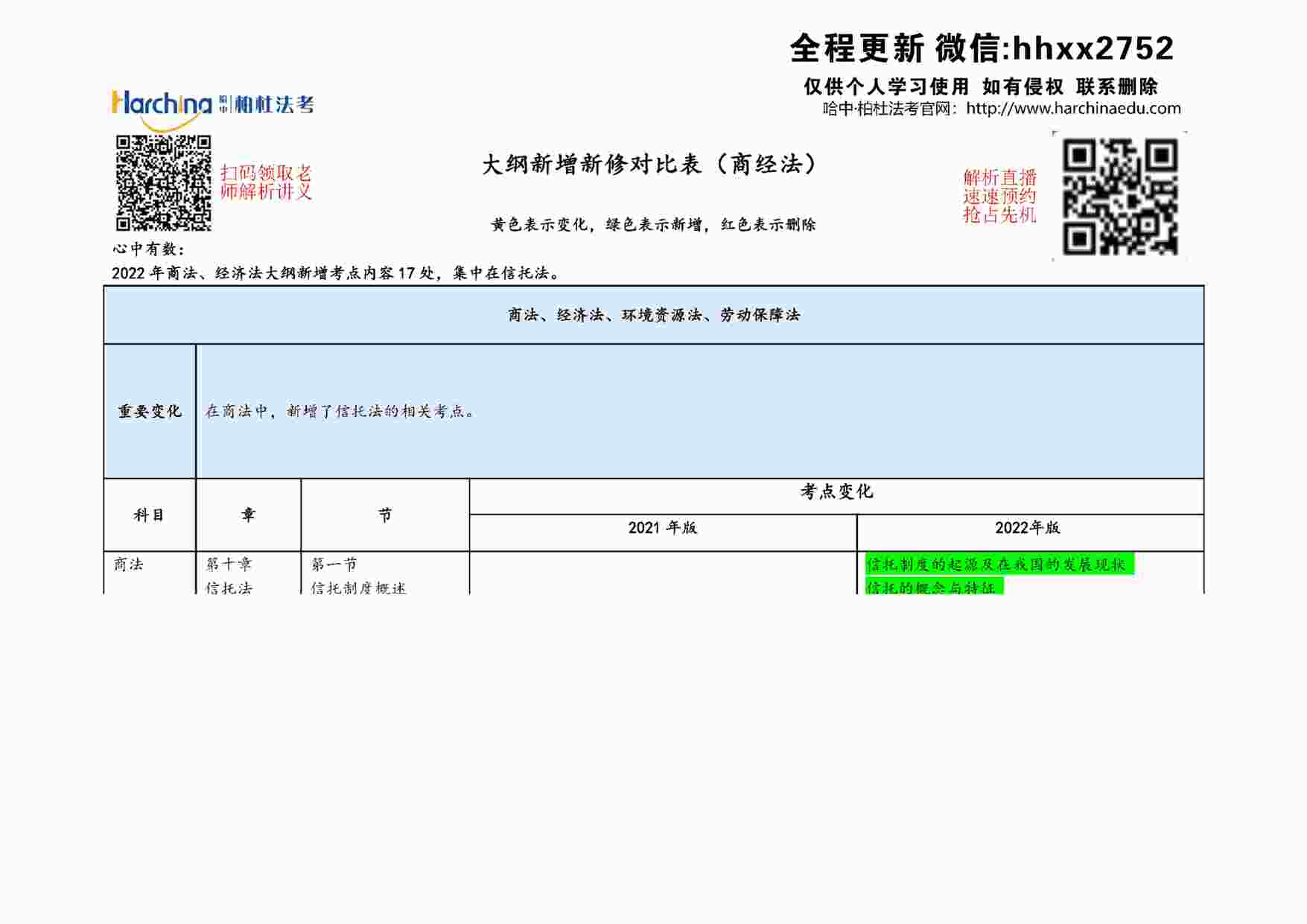Image resolution: width=1307 pixels, height=924 pixels.
Task: Click the text 心中有数：
Action: pyautogui.click(x=149, y=249)
